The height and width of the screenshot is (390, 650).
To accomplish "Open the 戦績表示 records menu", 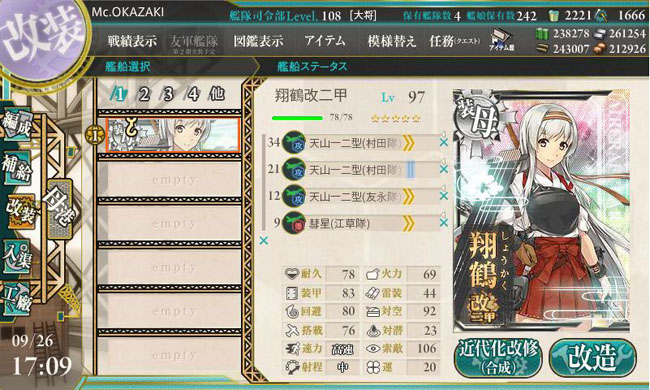I will (132, 41).
